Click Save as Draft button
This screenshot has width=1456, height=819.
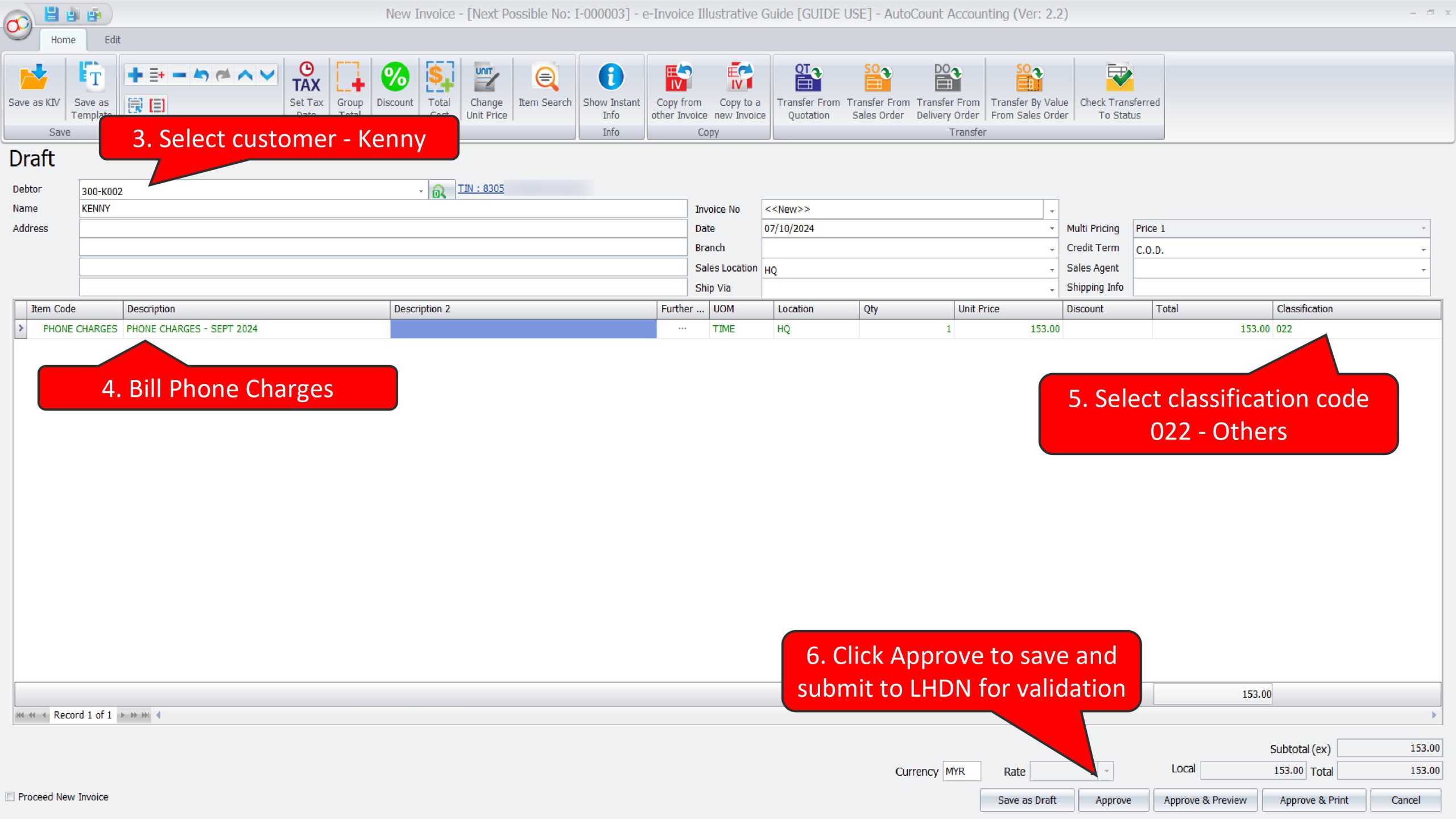[1027, 800]
